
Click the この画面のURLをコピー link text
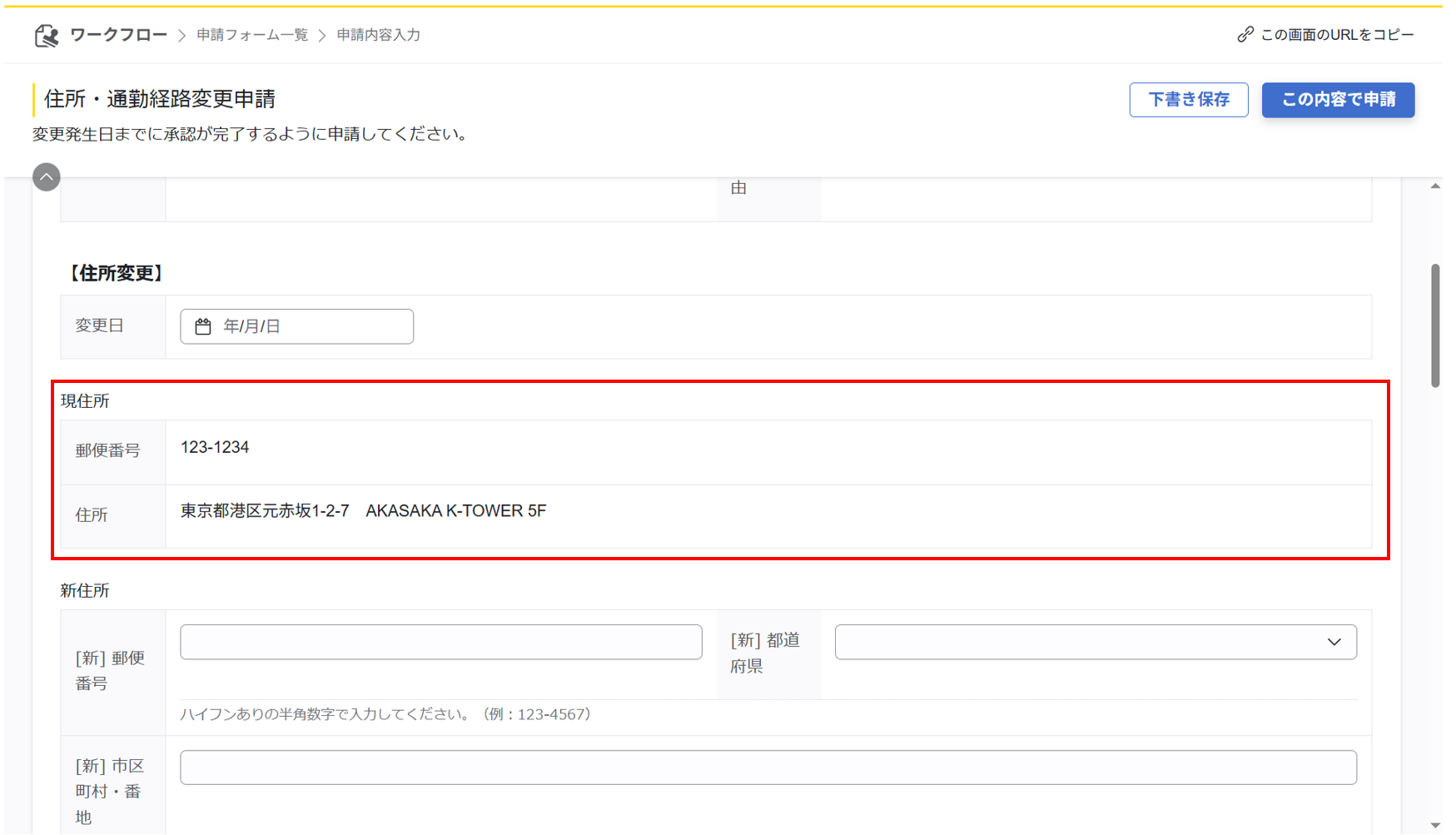click(1337, 35)
